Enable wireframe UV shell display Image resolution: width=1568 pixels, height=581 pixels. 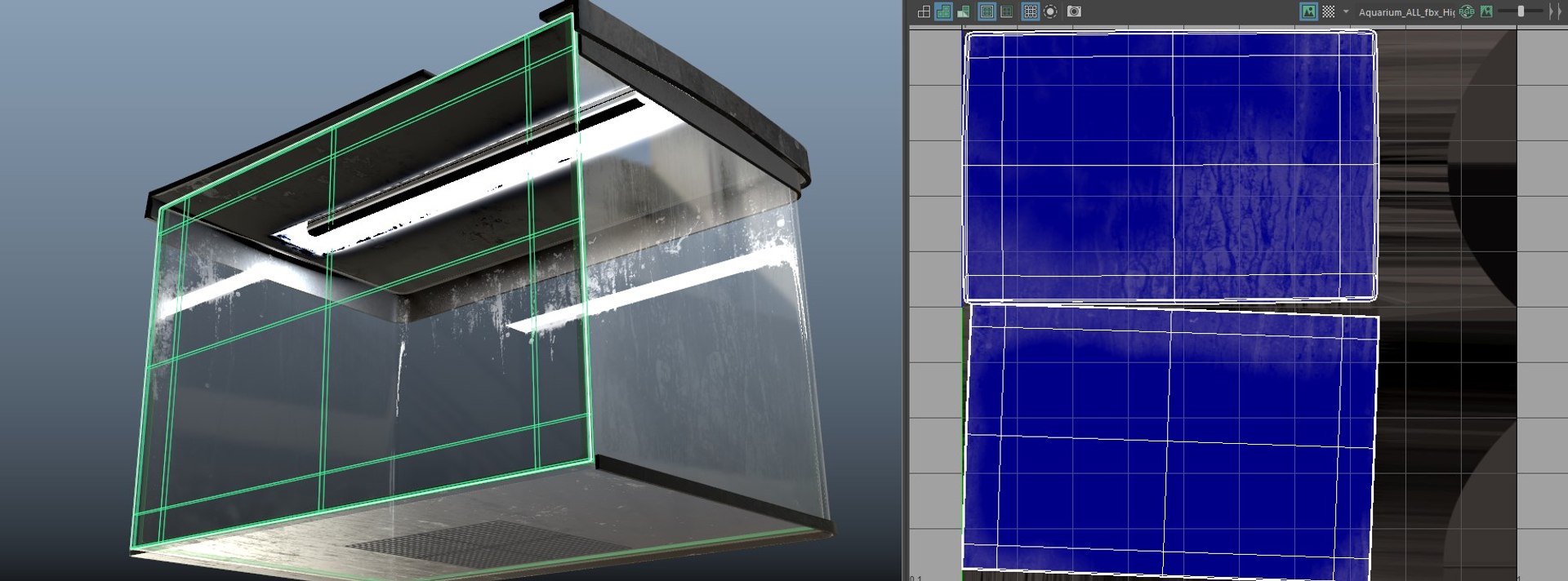click(x=924, y=11)
